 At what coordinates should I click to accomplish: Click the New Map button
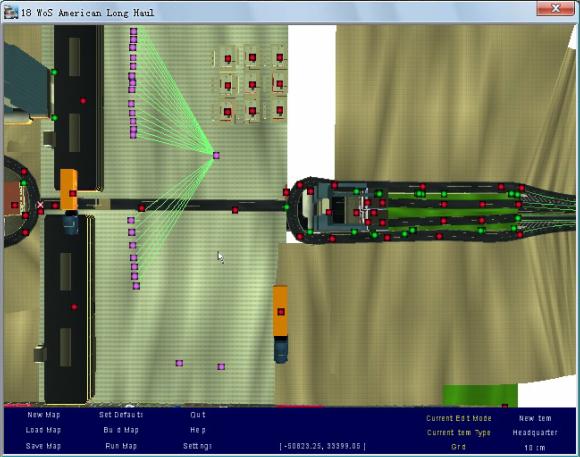click(43, 415)
